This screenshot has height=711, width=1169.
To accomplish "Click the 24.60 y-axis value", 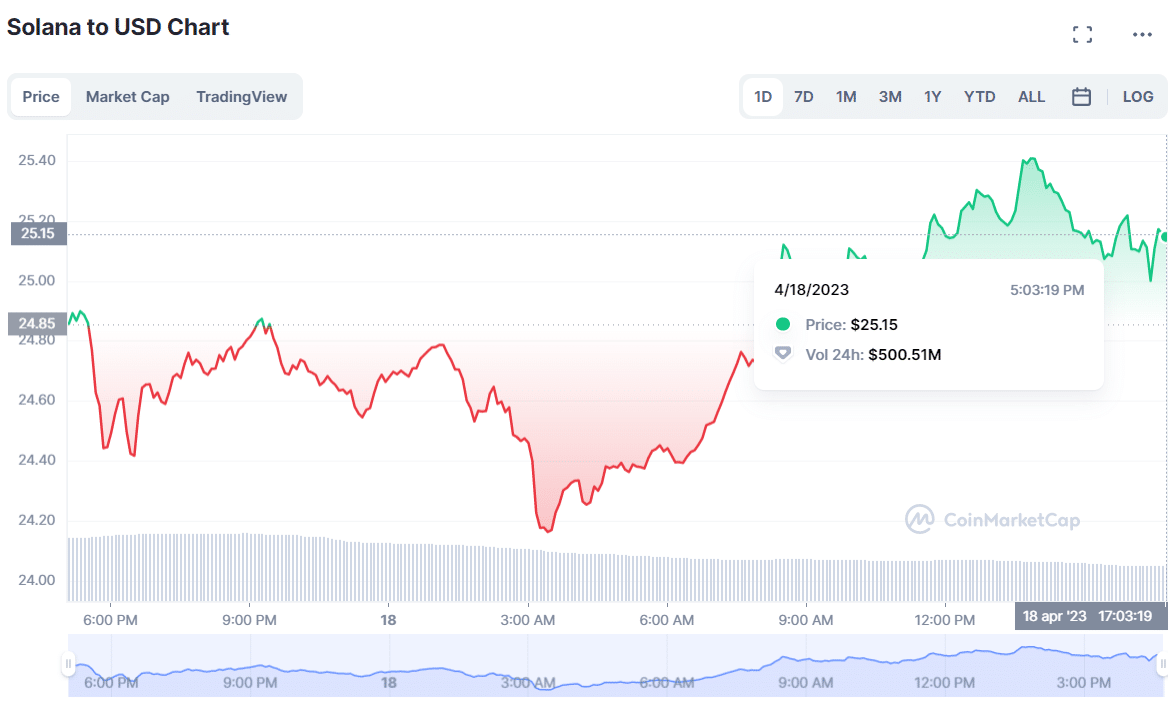I will [37, 400].
